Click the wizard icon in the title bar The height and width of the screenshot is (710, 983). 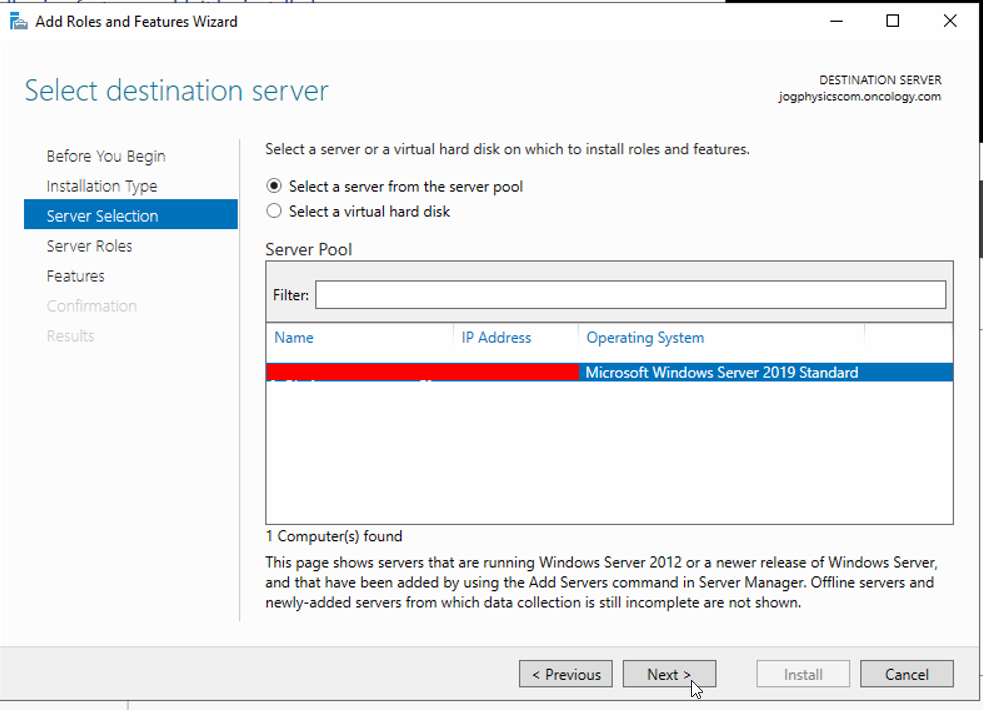coord(18,21)
